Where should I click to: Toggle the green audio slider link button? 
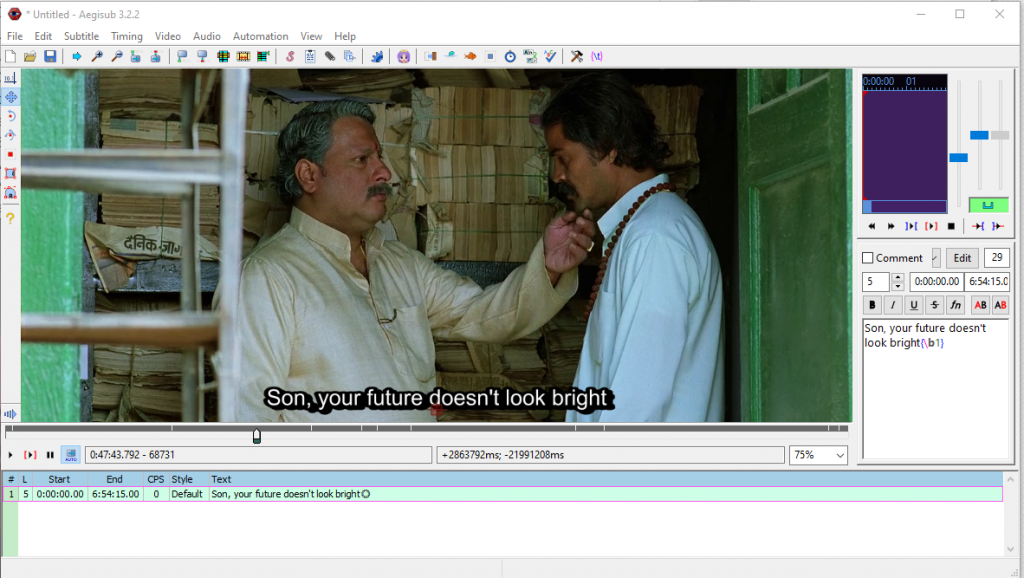pyautogui.click(x=988, y=205)
